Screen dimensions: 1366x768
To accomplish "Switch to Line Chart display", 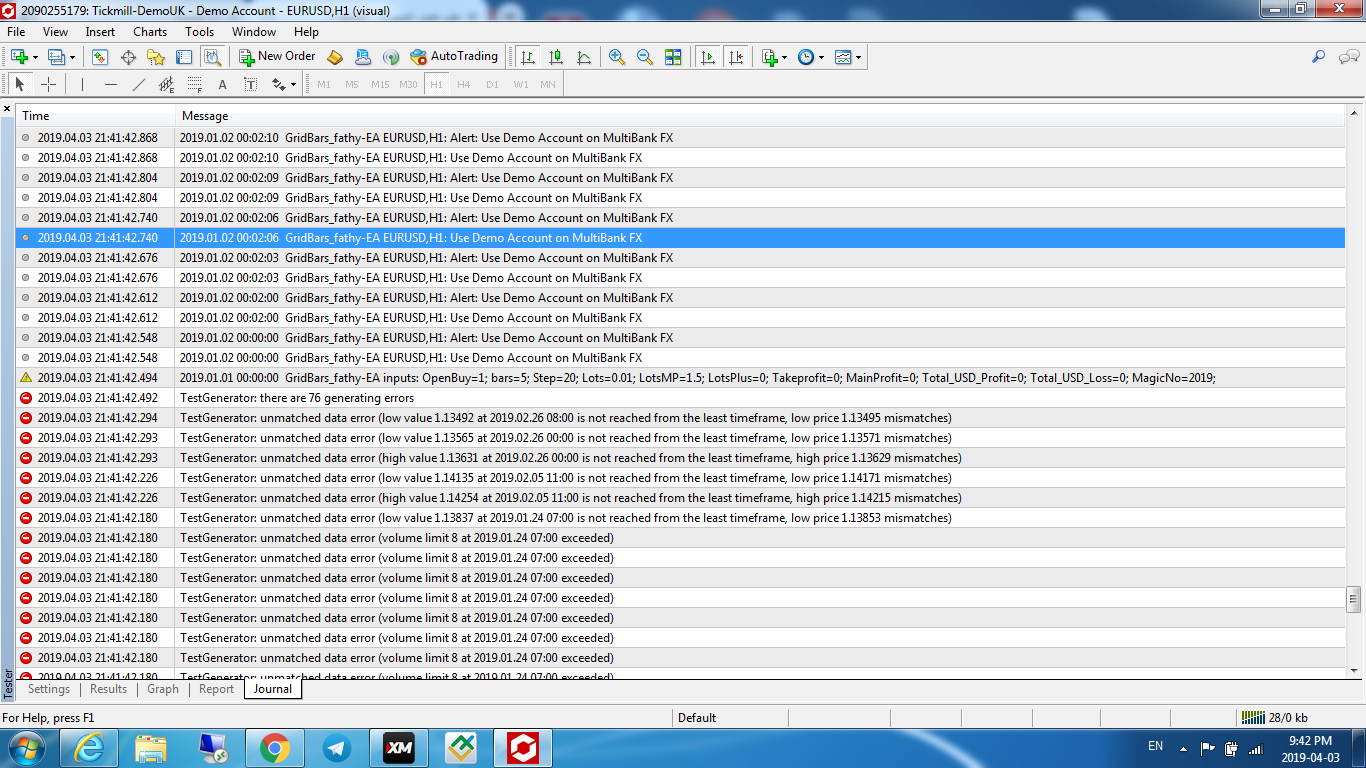I will click(584, 57).
